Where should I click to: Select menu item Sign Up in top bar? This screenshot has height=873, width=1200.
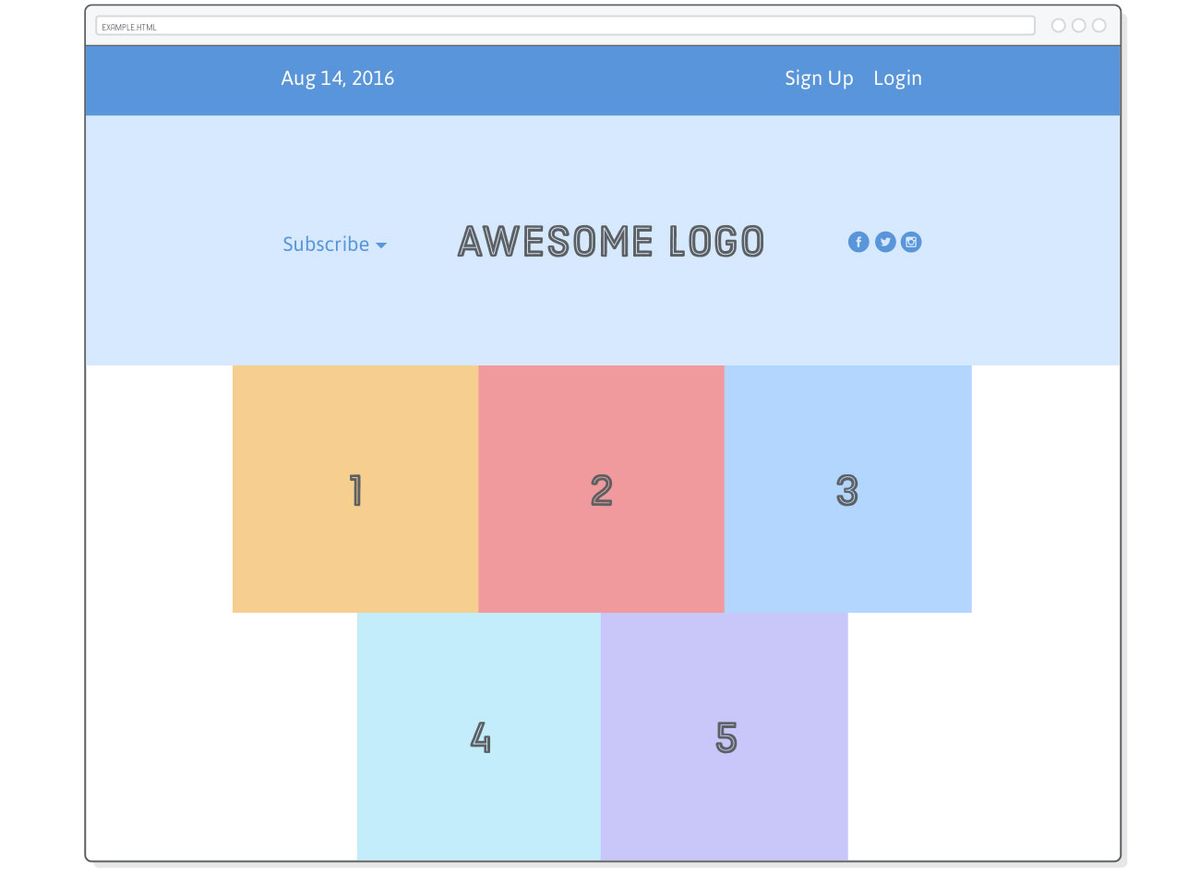coord(818,78)
